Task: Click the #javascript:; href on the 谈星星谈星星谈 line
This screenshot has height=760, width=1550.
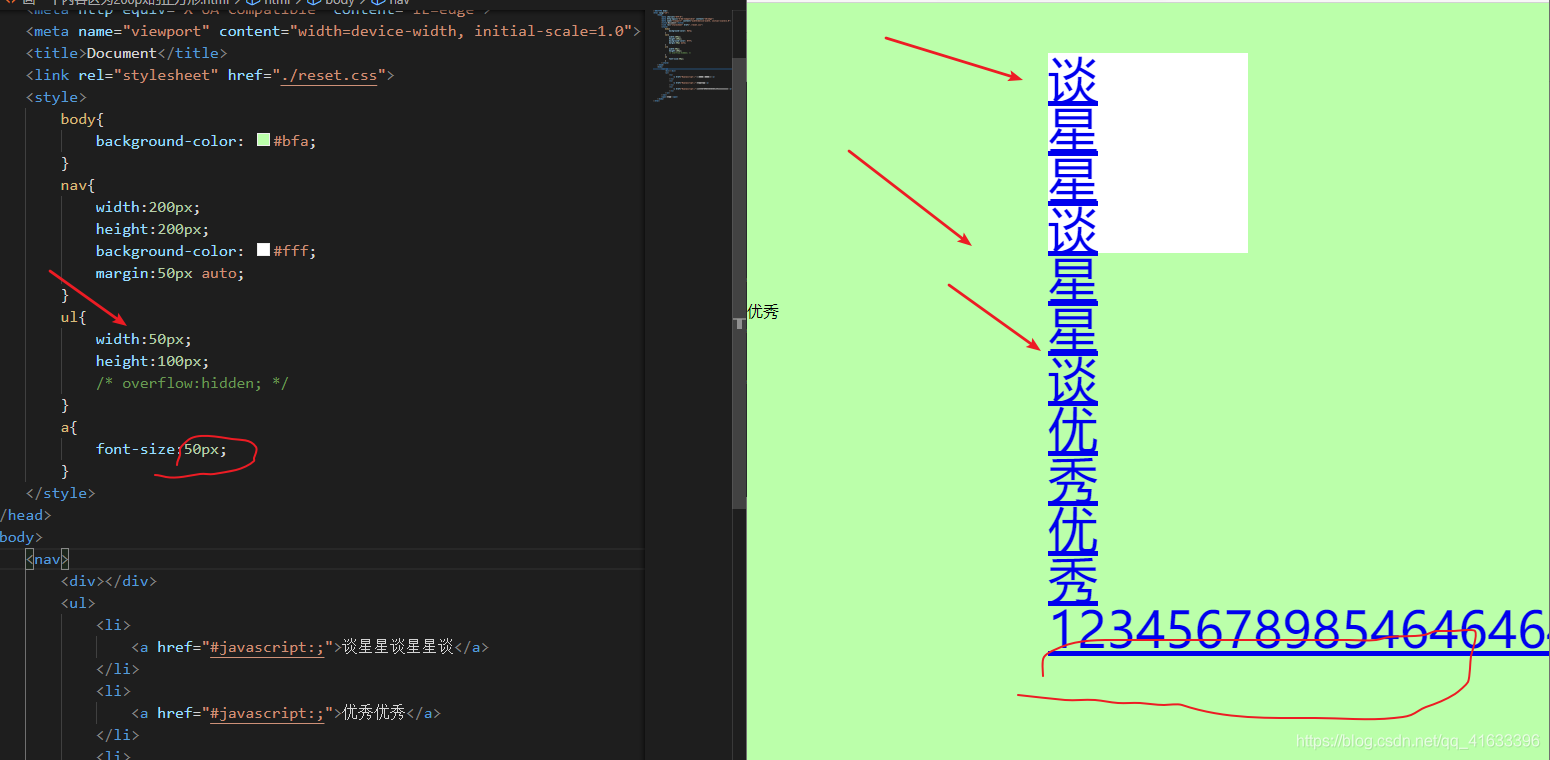Action: coord(267,647)
